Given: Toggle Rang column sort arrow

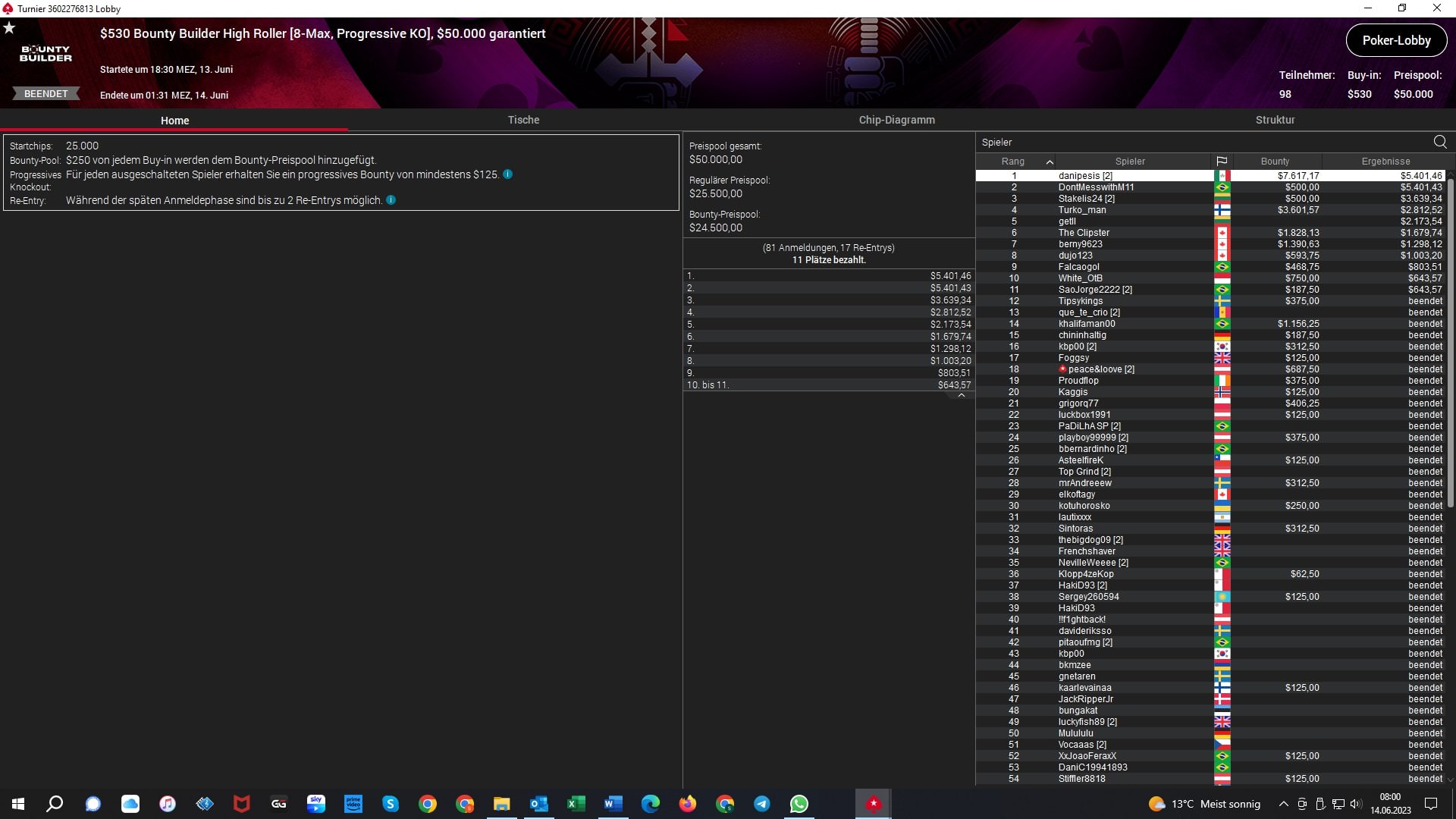Looking at the screenshot, I should coord(1050,162).
